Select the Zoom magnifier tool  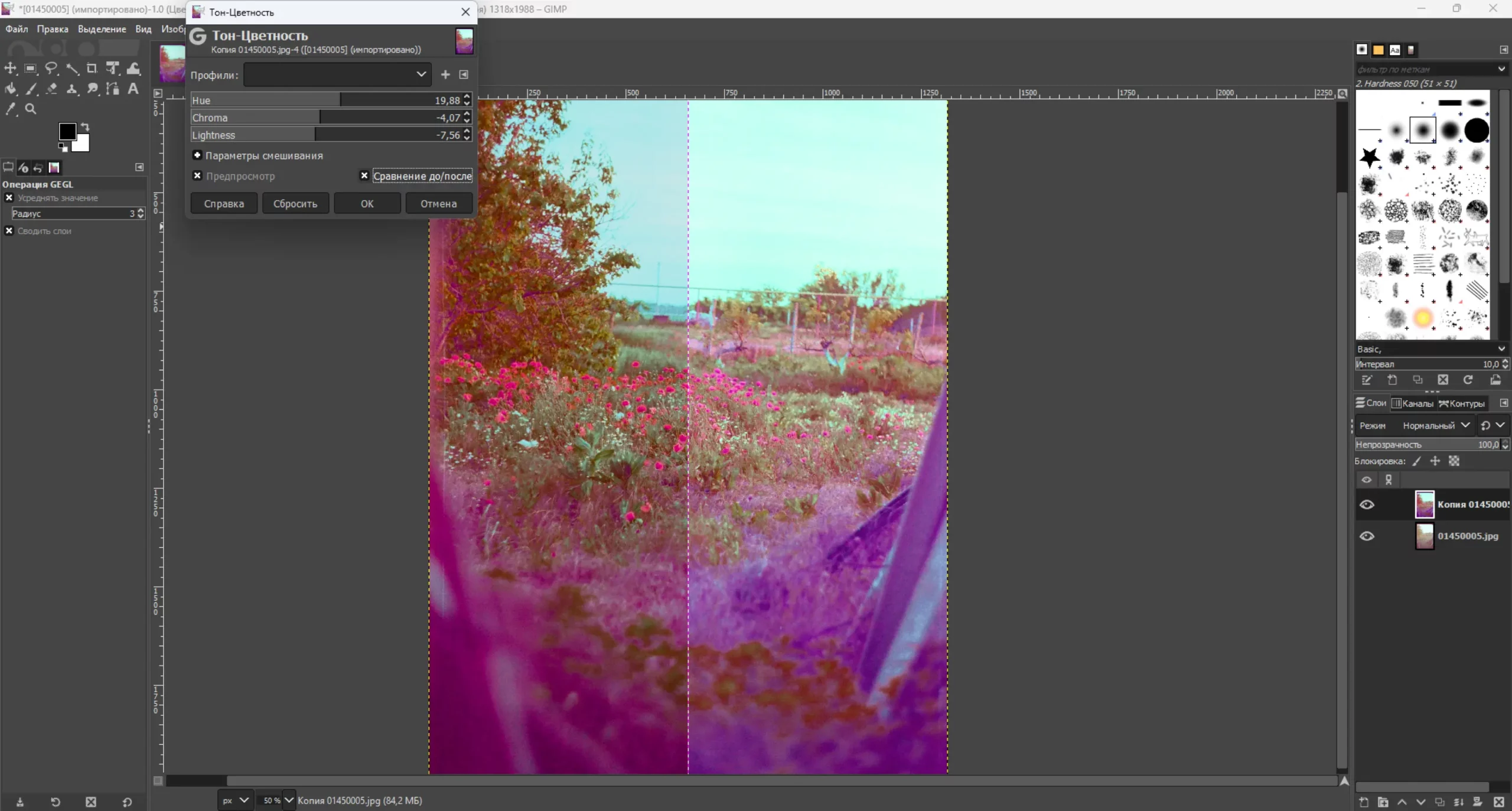pos(31,109)
